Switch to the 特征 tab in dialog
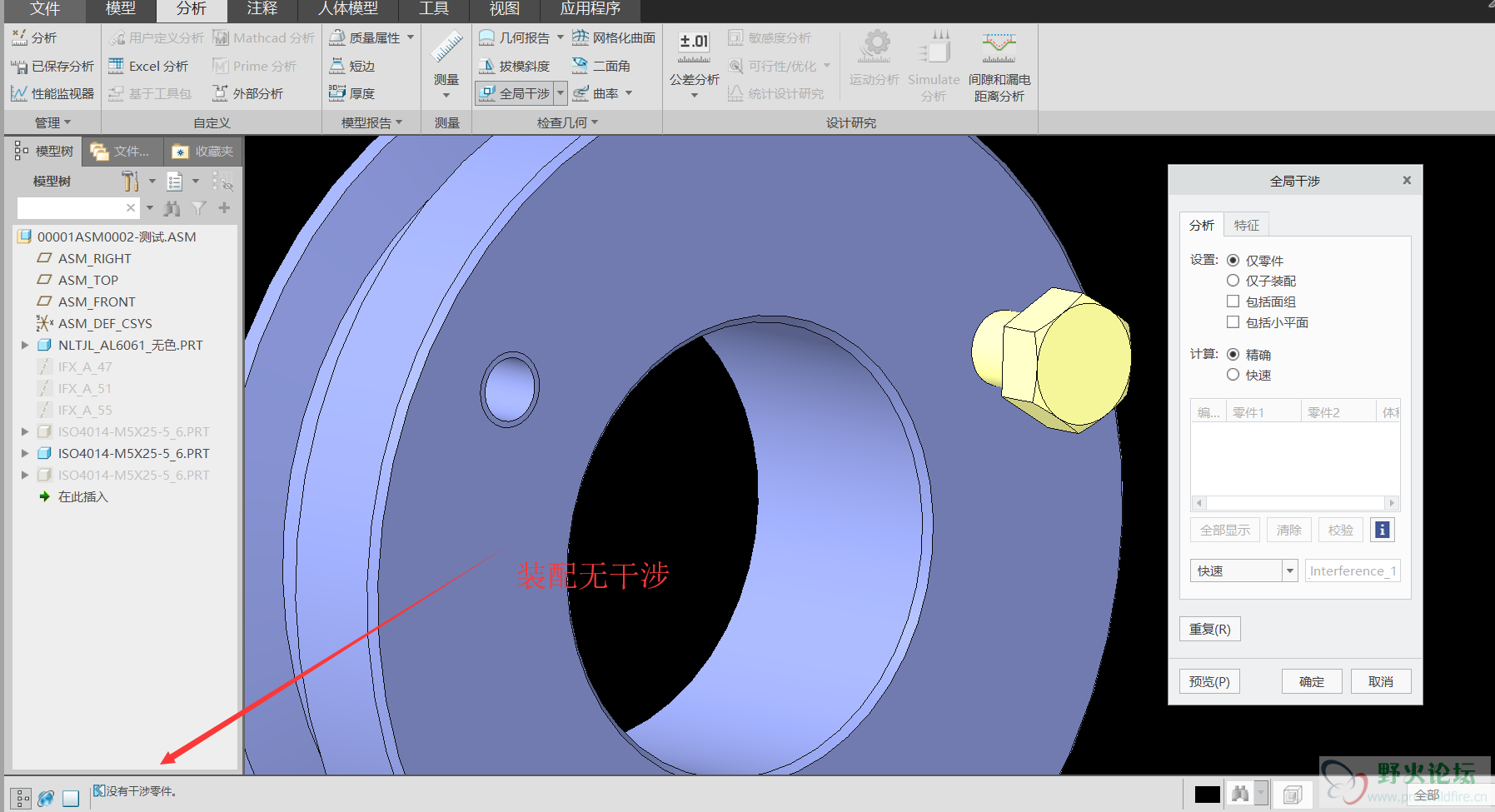The width and height of the screenshot is (1495, 812). click(x=1247, y=225)
